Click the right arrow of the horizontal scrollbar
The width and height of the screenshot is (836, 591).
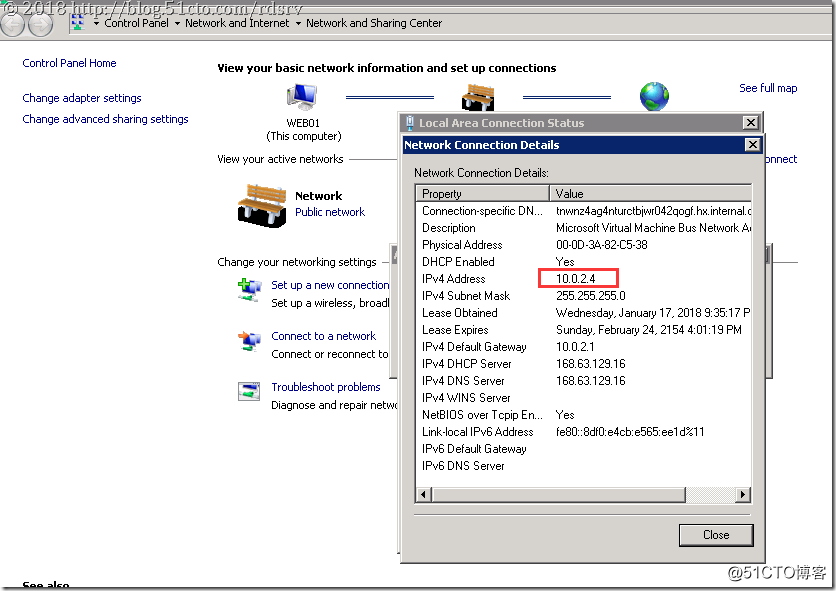743,494
